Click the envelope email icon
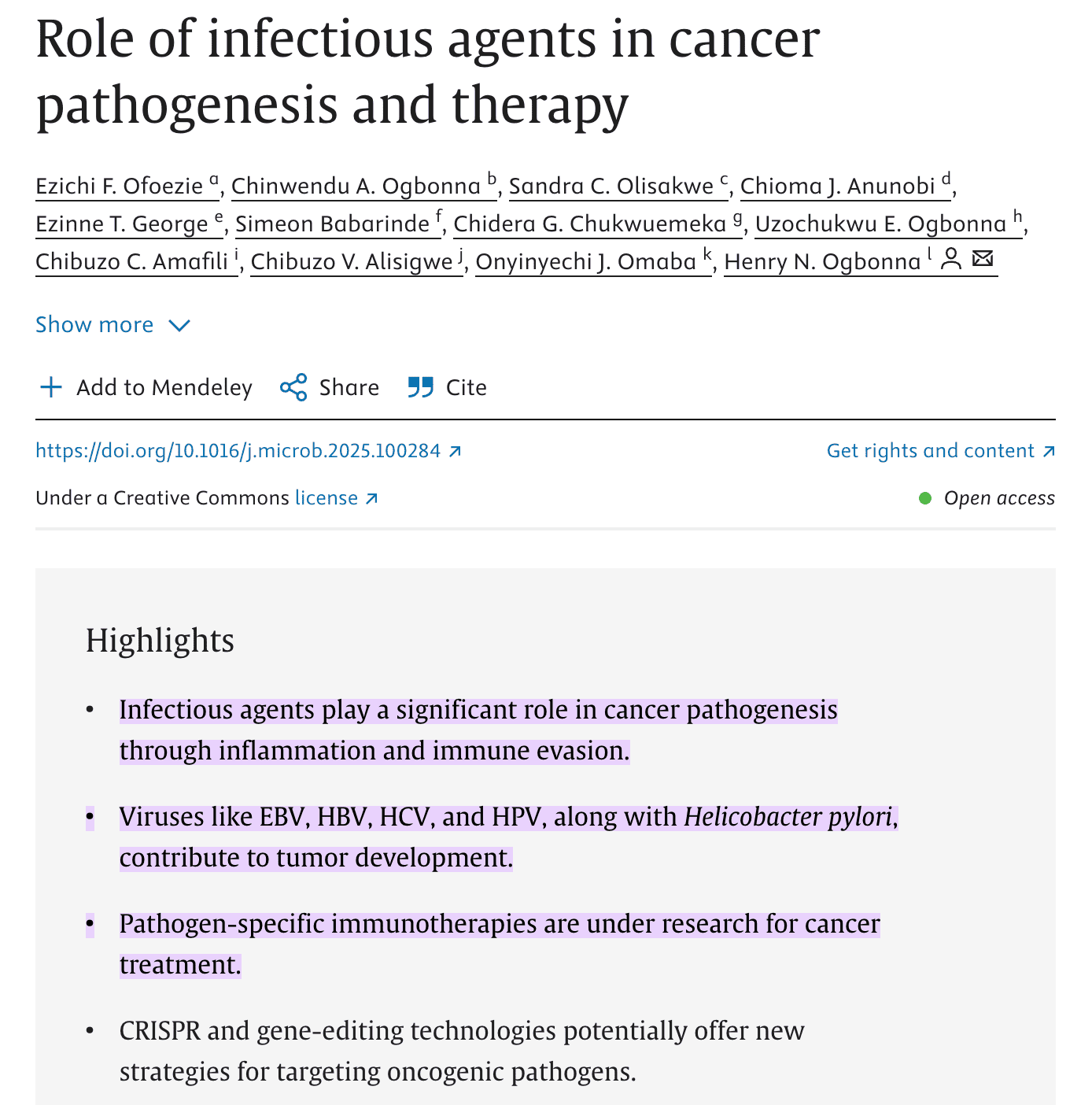1092x1105 pixels. (x=983, y=258)
